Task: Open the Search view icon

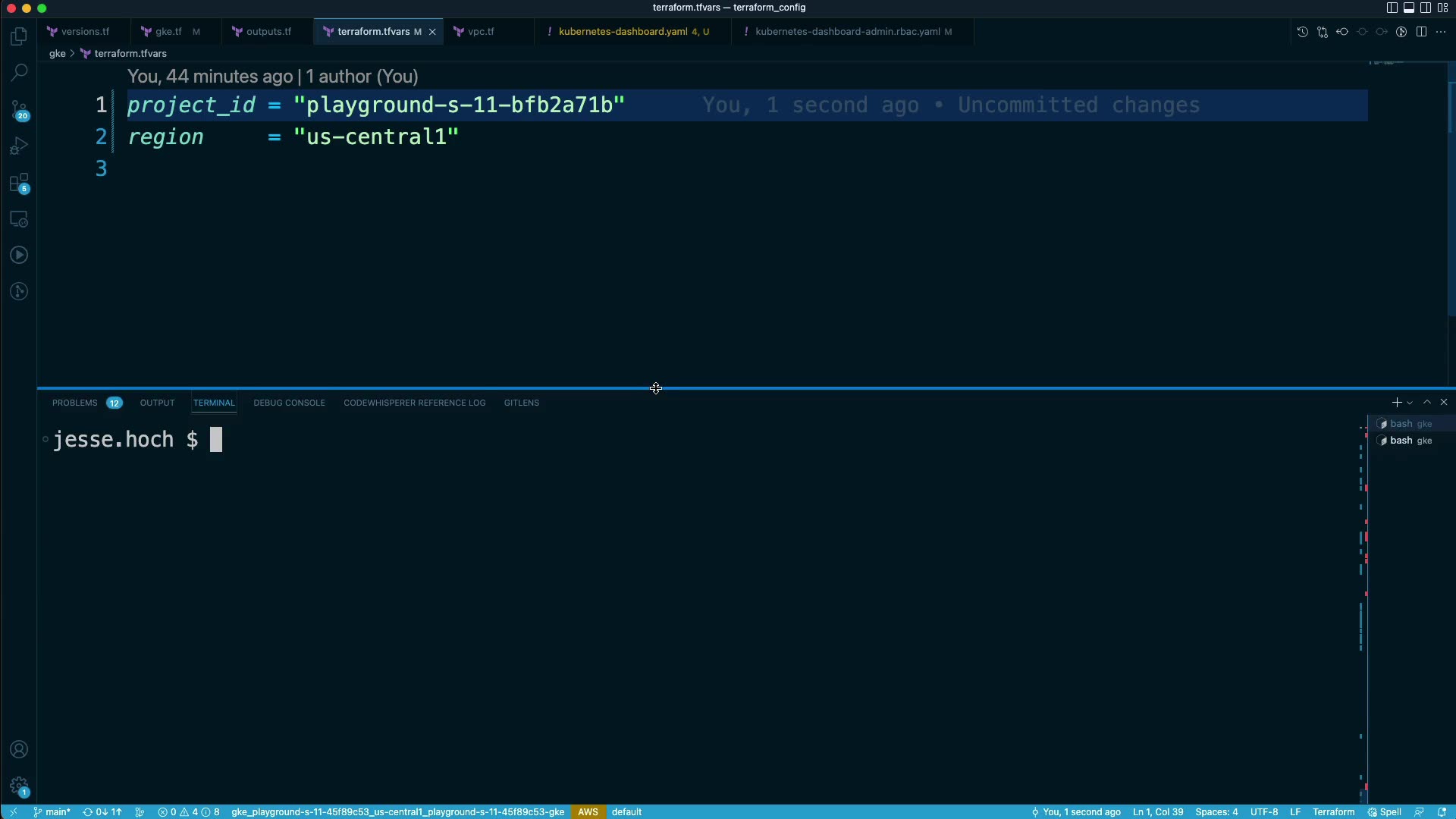Action: [19, 73]
